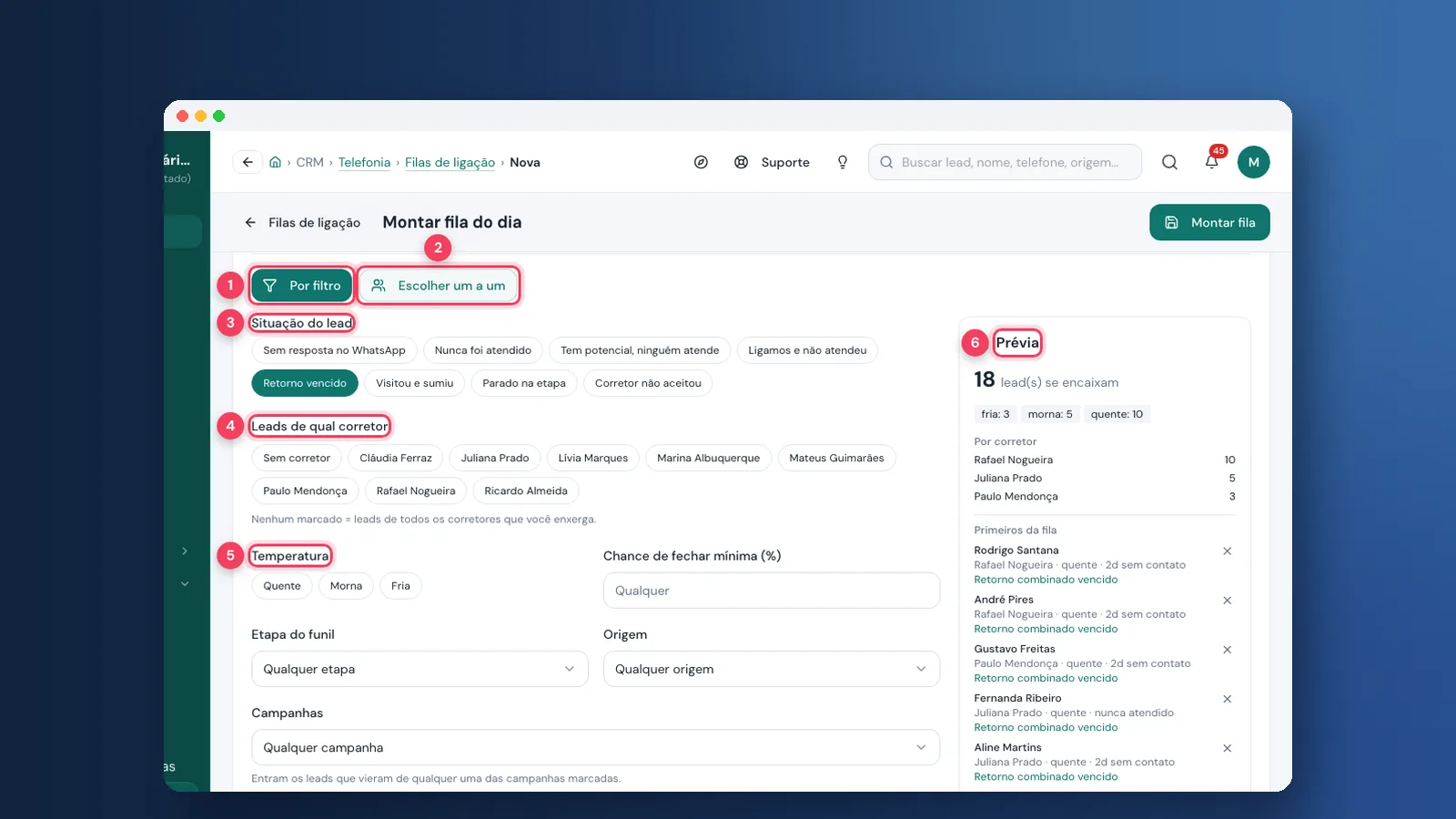Remove Rodrigo Santana from the queue

1228,551
